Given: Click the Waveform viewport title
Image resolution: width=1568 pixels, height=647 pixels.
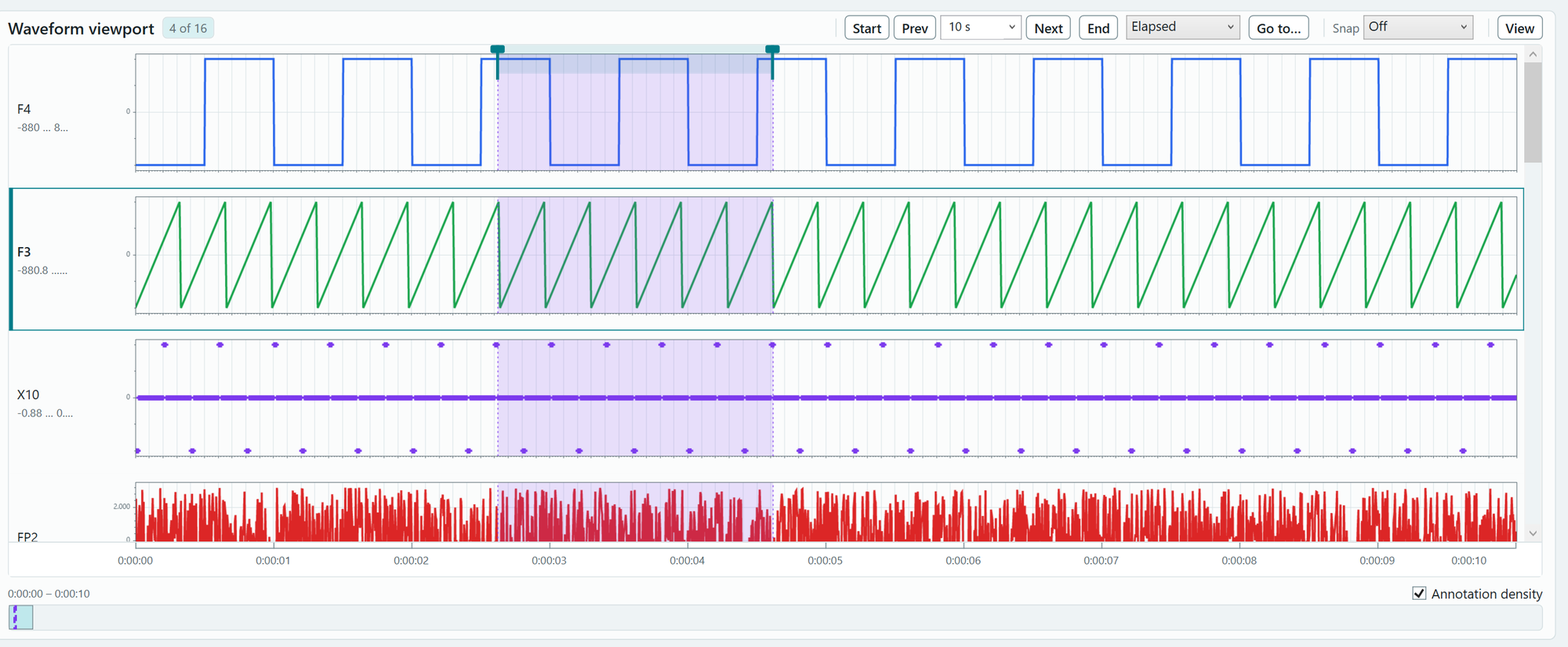Looking at the screenshot, I should click(81, 29).
